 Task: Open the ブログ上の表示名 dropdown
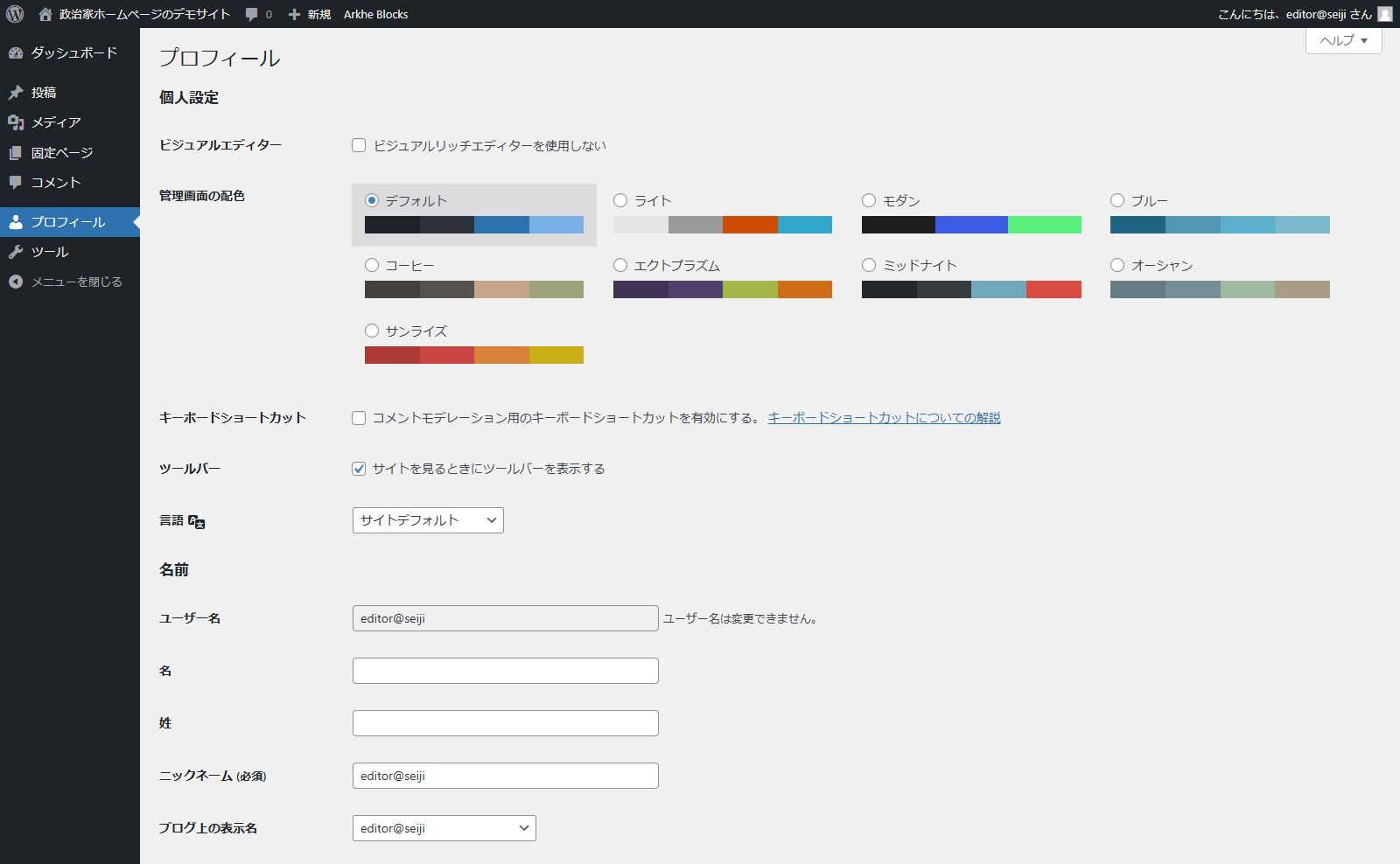coord(444,828)
